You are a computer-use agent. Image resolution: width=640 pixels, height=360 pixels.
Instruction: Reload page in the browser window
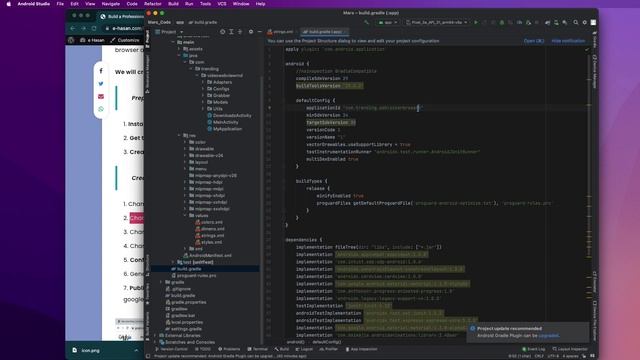(x=94, y=28)
